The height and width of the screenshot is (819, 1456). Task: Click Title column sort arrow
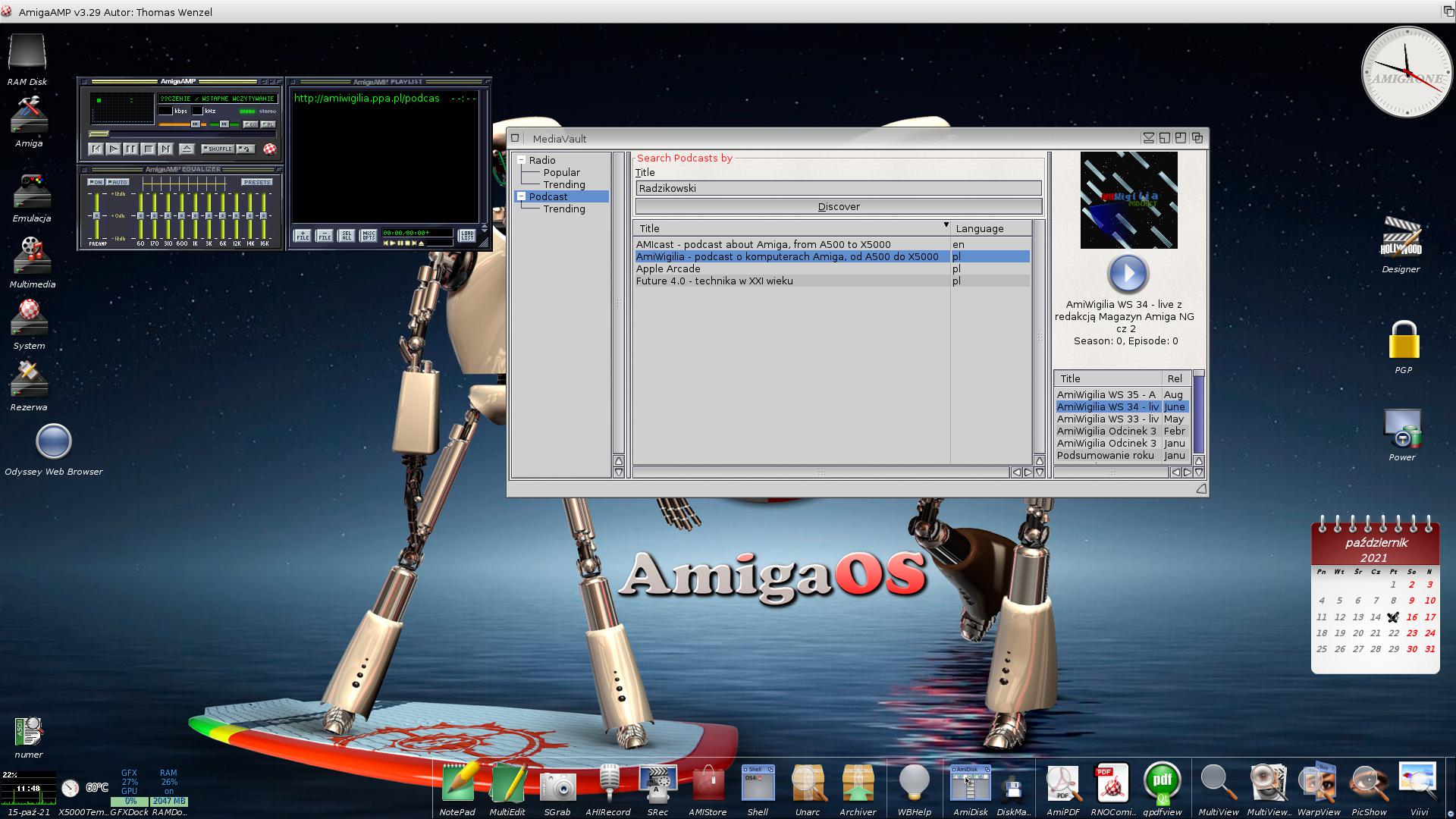[946, 225]
